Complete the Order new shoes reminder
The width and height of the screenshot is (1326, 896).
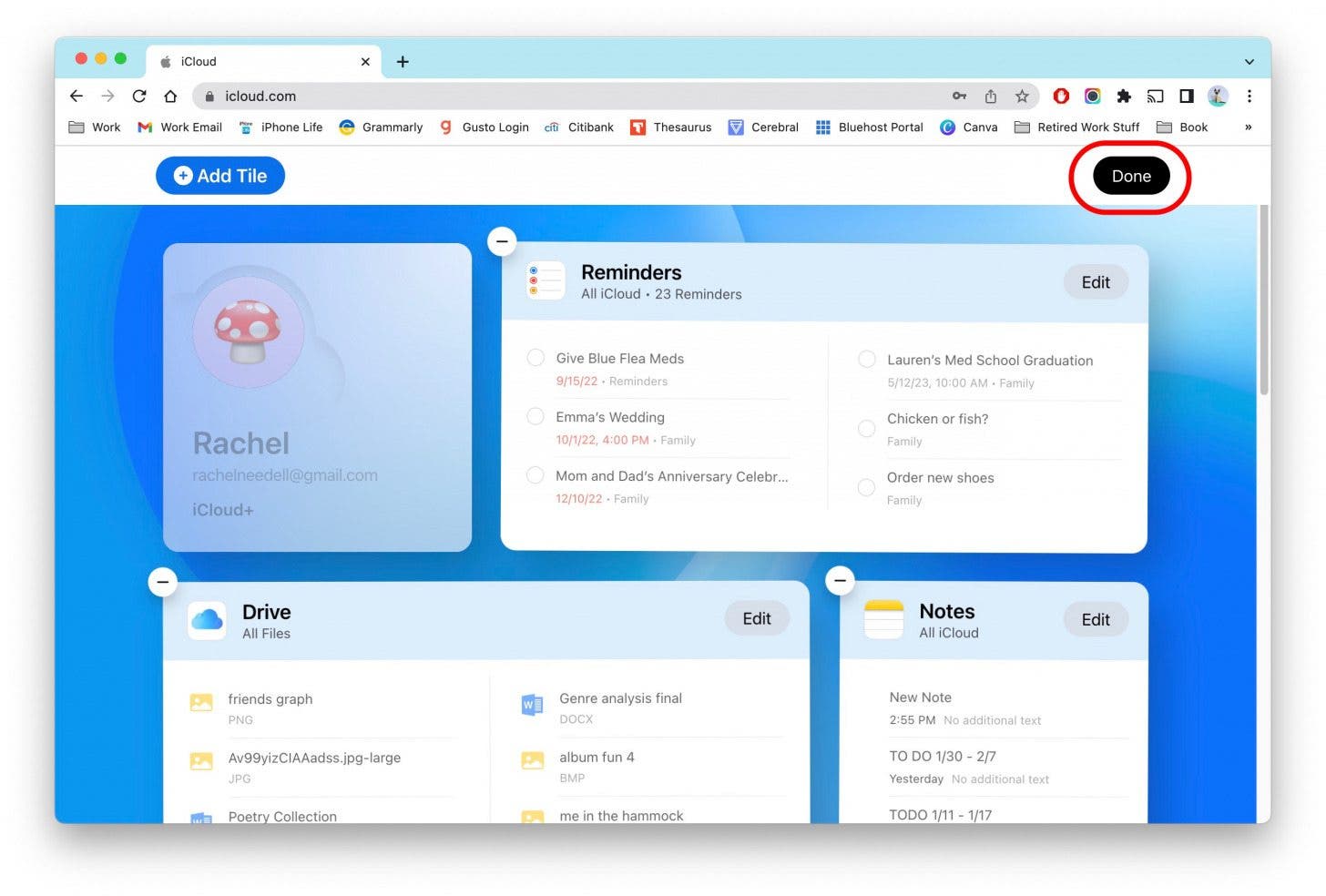click(866, 487)
